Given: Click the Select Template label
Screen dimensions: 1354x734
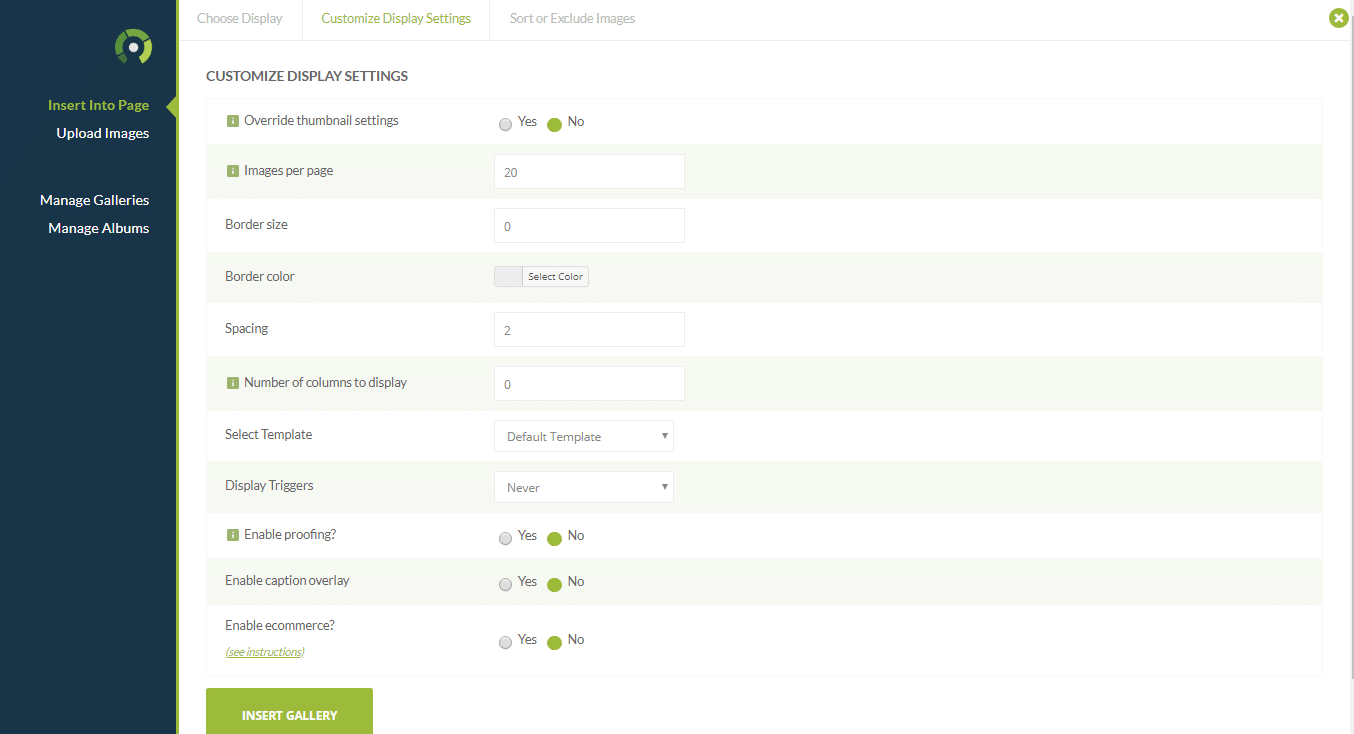Looking at the screenshot, I should click(268, 435).
